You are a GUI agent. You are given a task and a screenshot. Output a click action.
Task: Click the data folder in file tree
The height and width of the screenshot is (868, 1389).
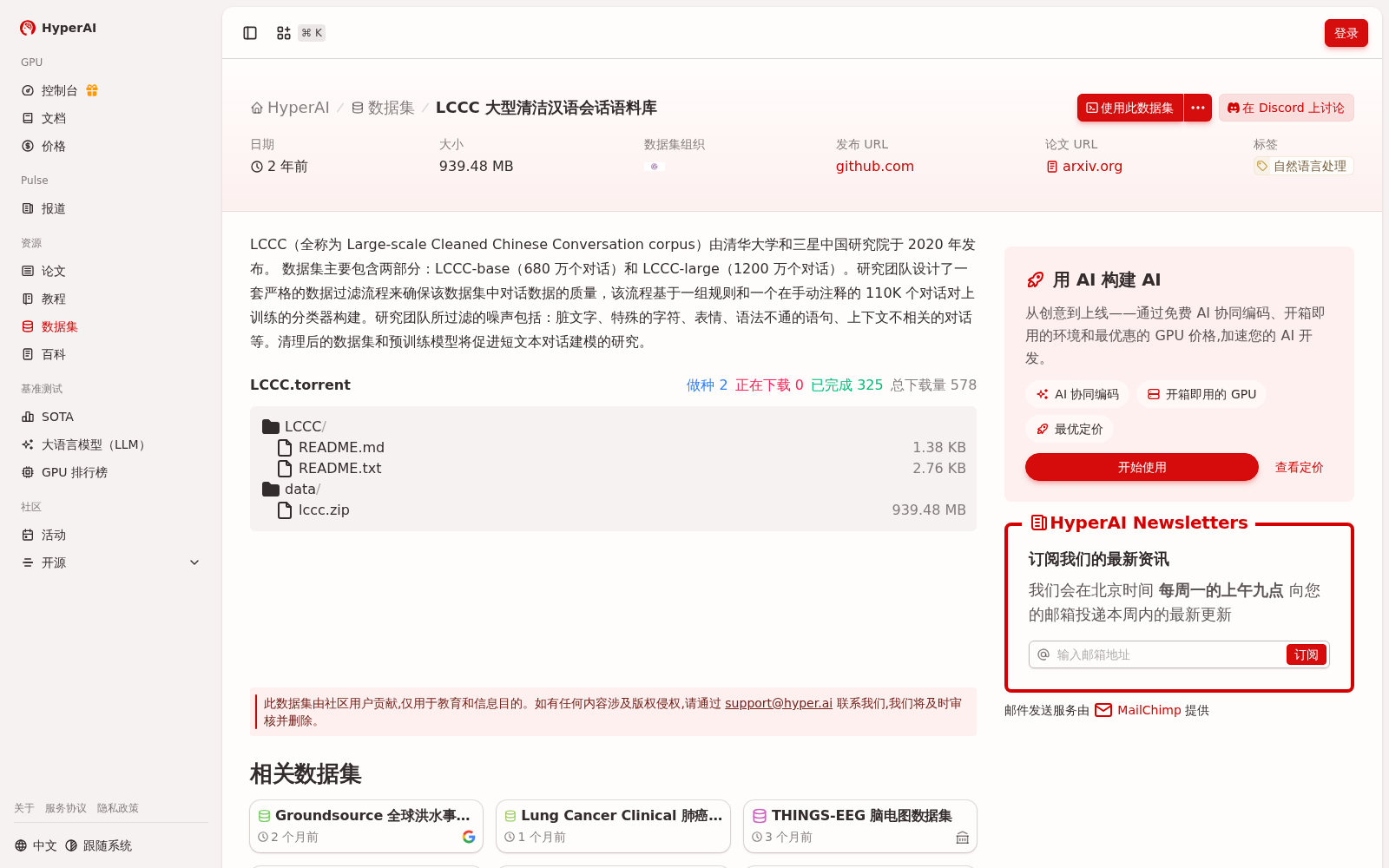pyautogui.click(x=291, y=489)
